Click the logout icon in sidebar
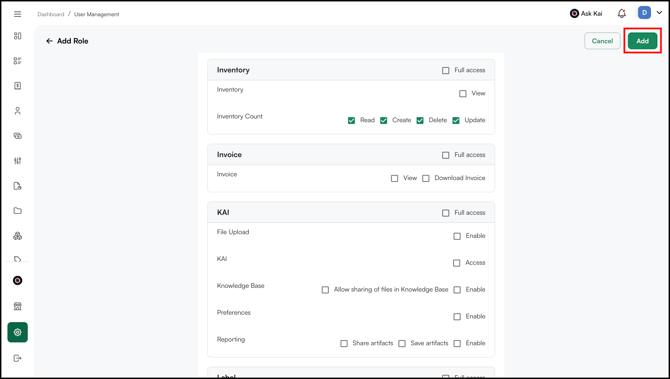670x379 pixels. point(18,358)
